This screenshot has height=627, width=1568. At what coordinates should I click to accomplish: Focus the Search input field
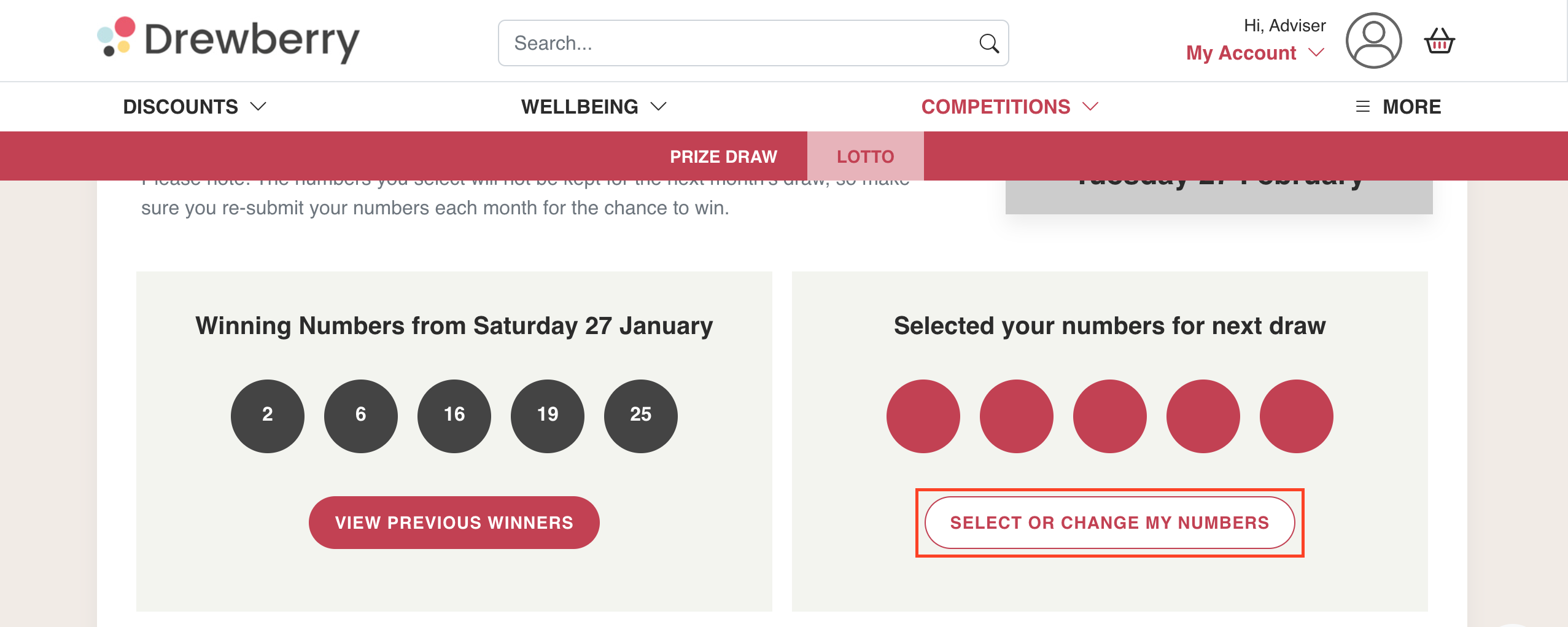[x=753, y=43]
